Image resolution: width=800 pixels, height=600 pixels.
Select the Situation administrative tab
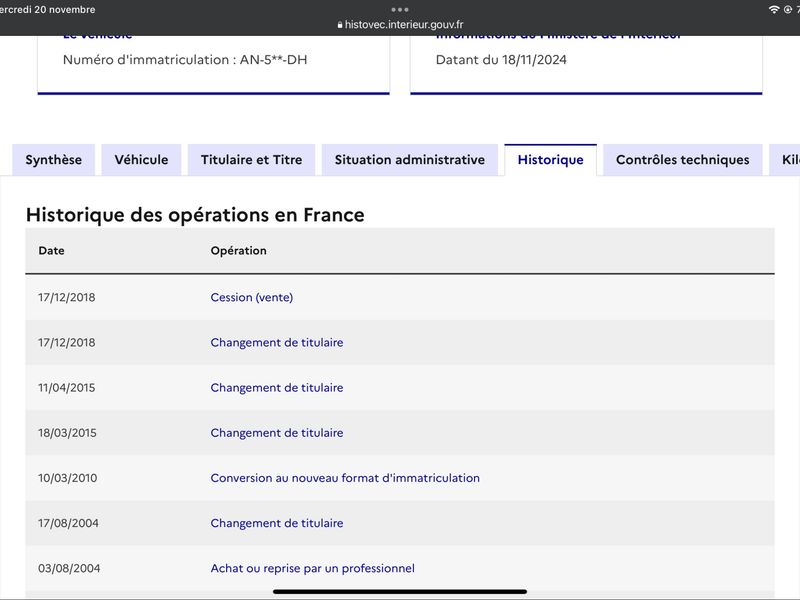pos(410,160)
